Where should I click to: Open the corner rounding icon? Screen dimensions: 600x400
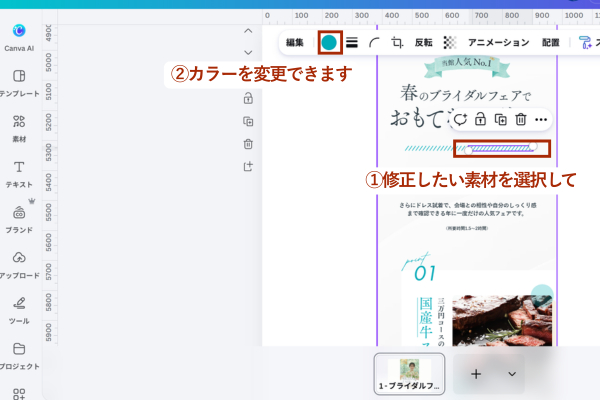pyautogui.click(x=374, y=42)
